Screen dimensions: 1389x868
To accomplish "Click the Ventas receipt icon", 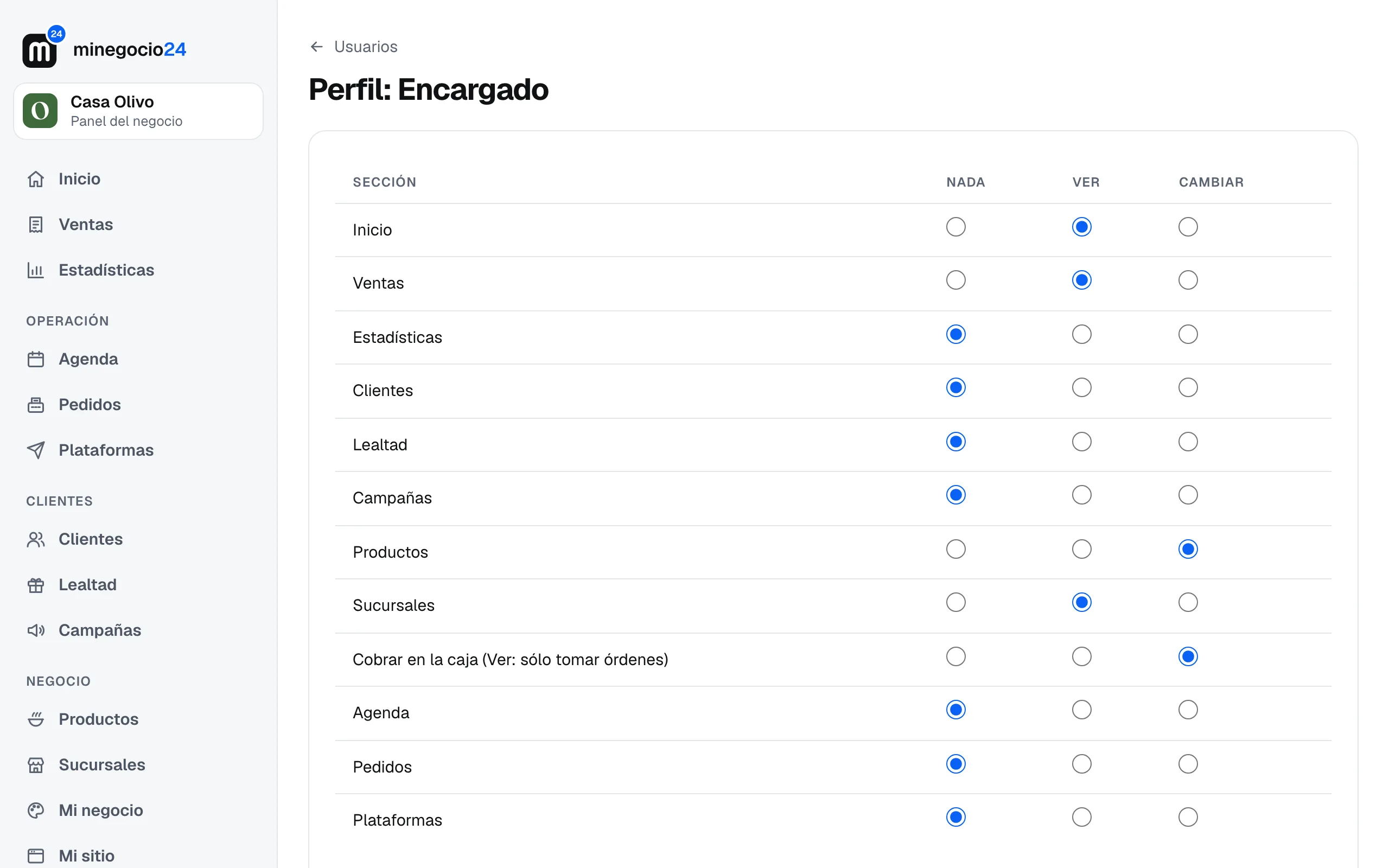I will tap(36, 225).
